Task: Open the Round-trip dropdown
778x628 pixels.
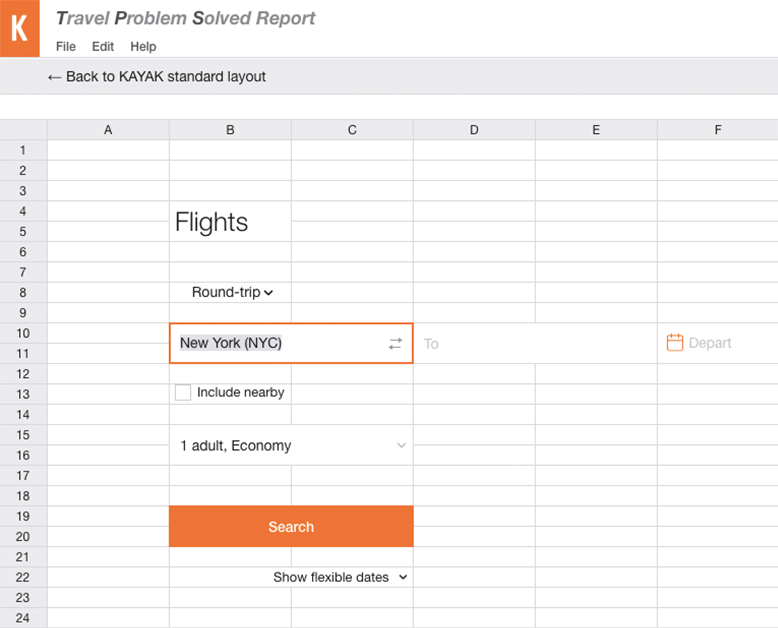Action: [x=232, y=292]
